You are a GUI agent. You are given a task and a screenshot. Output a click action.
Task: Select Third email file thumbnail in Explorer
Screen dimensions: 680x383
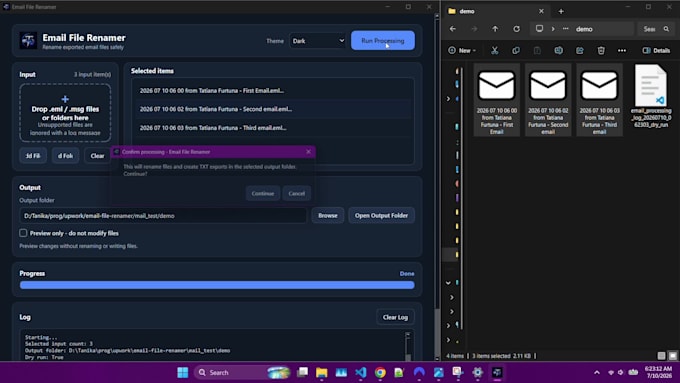point(599,100)
